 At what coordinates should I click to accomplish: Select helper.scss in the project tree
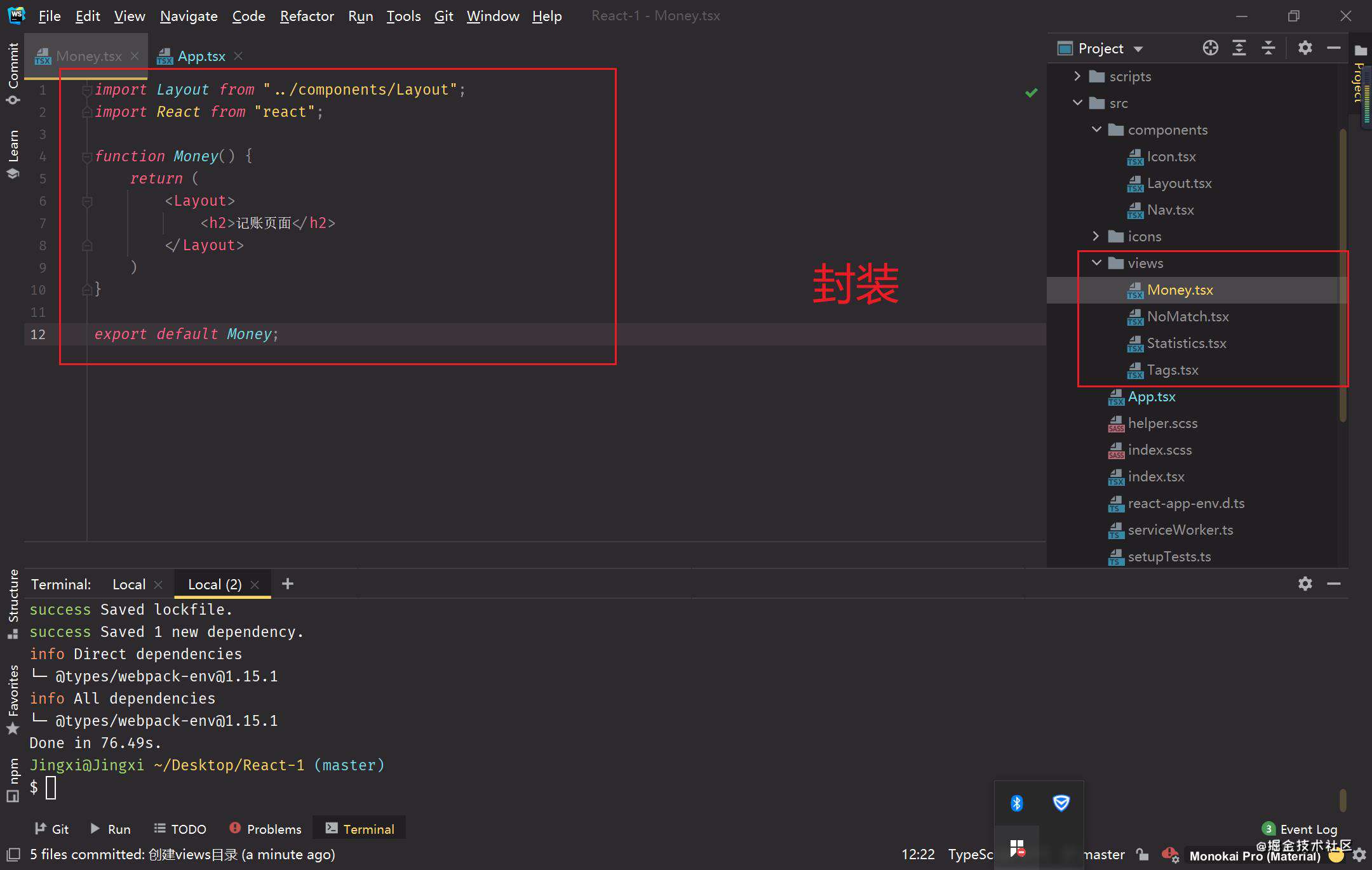(x=1162, y=423)
